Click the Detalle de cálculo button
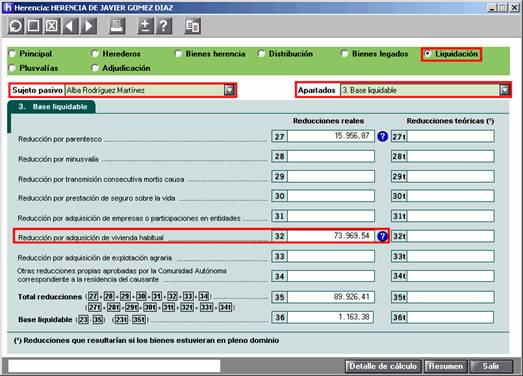This screenshot has height=376, width=523. [383, 366]
